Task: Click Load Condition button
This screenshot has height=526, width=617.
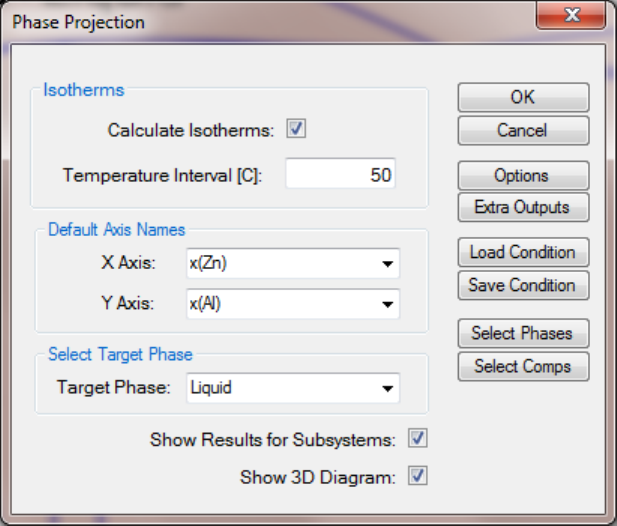Action: pos(523,252)
